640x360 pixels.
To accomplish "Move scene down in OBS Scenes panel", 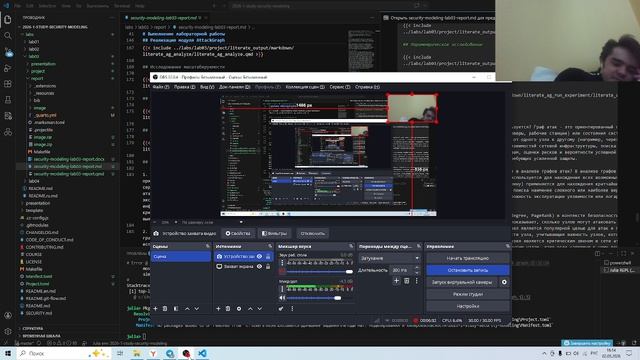I will click(197, 309).
